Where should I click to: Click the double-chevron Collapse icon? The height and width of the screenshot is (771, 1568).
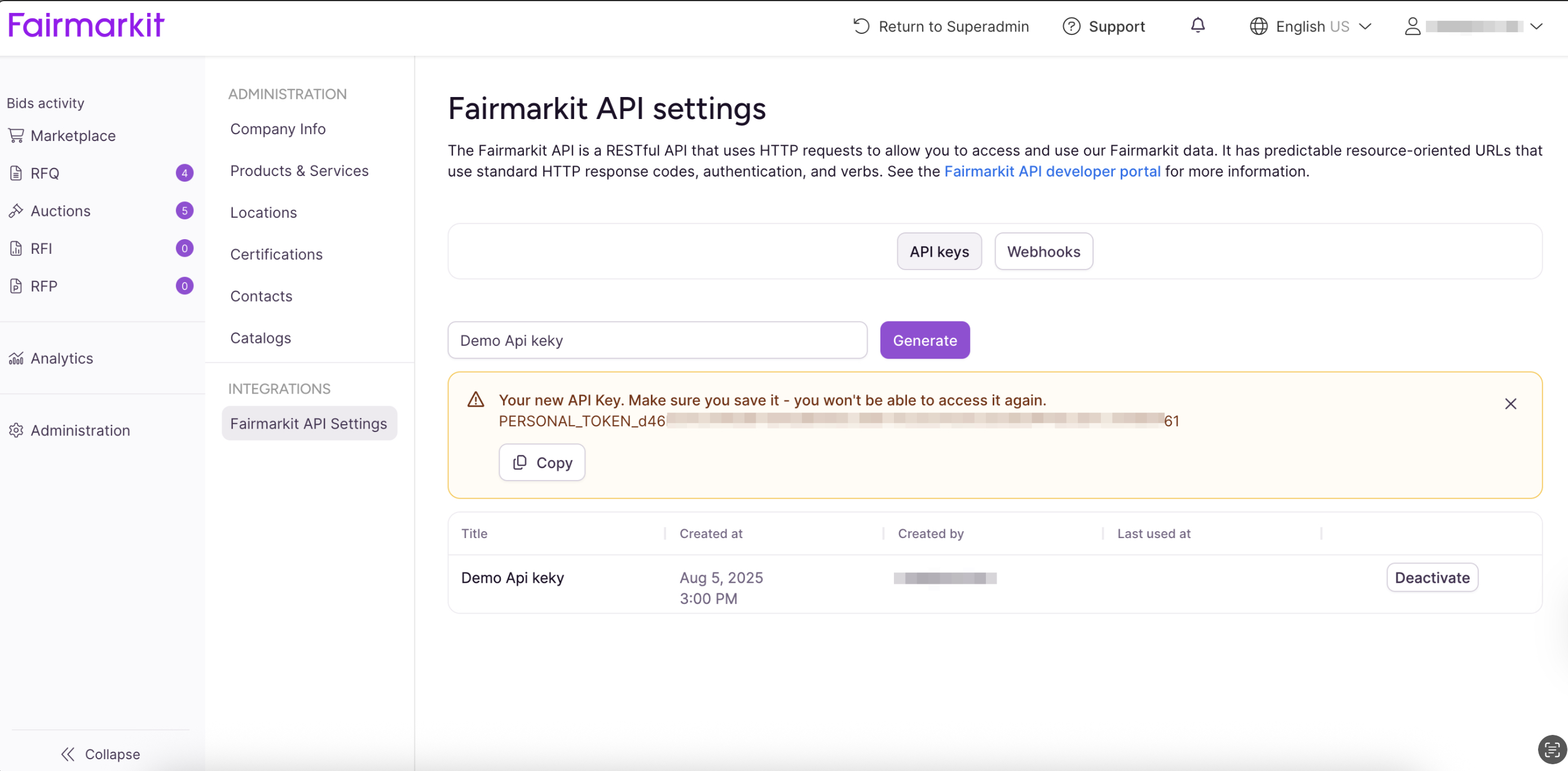point(68,754)
